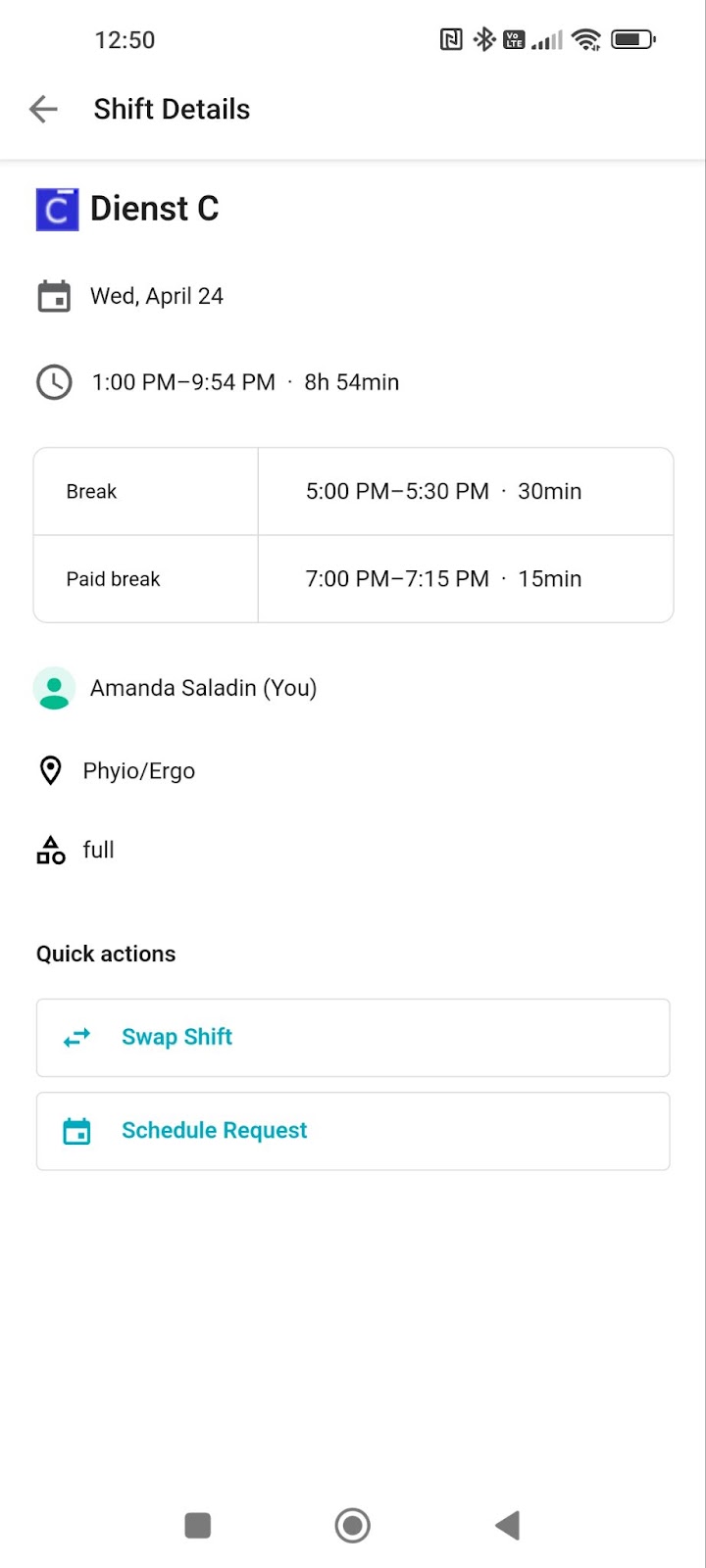Open the Schedule Request quick action
This screenshot has height=1568, width=706.
(x=353, y=1131)
